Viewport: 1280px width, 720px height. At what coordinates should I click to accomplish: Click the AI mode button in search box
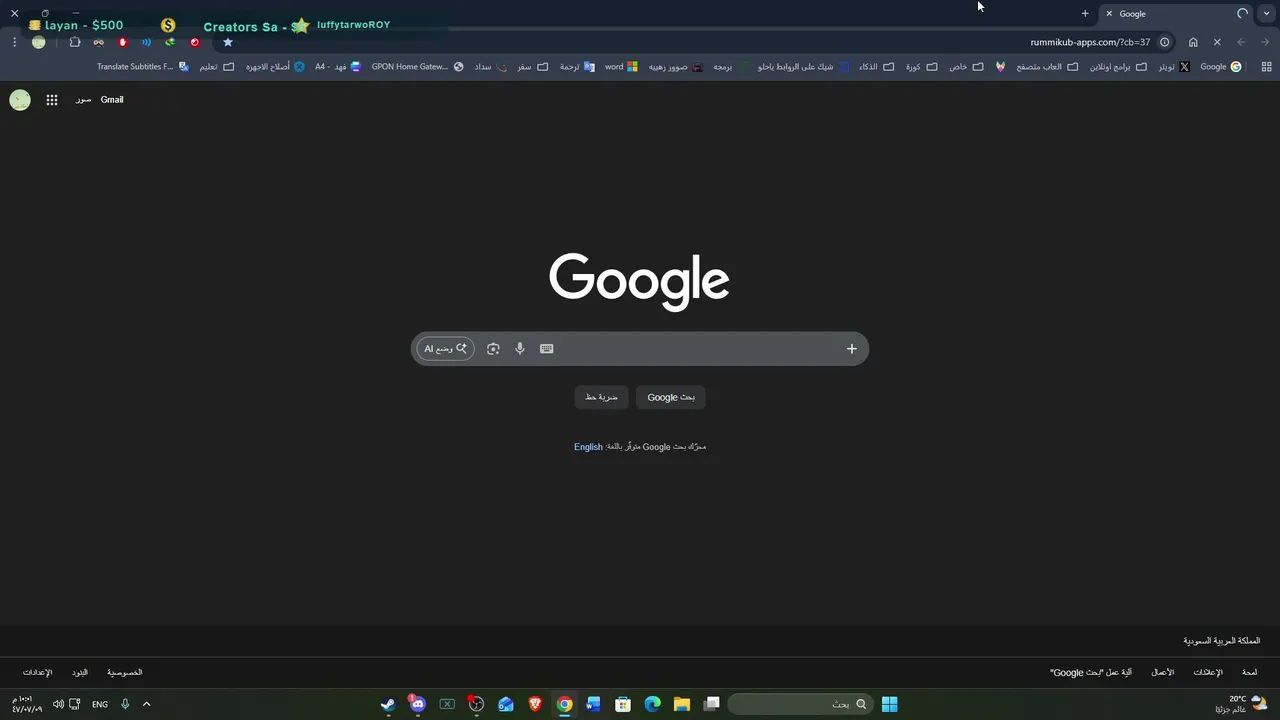(x=445, y=349)
